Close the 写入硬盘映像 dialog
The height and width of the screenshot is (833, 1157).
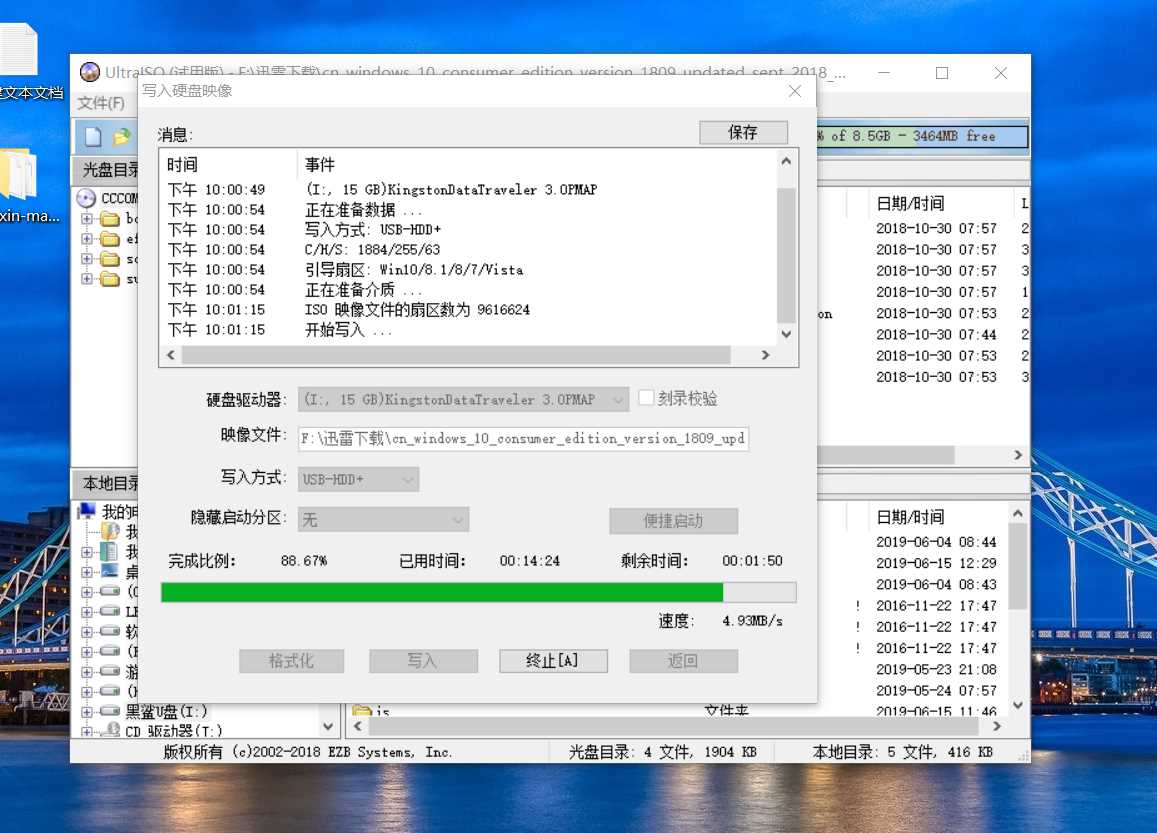(x=795, y=91)
